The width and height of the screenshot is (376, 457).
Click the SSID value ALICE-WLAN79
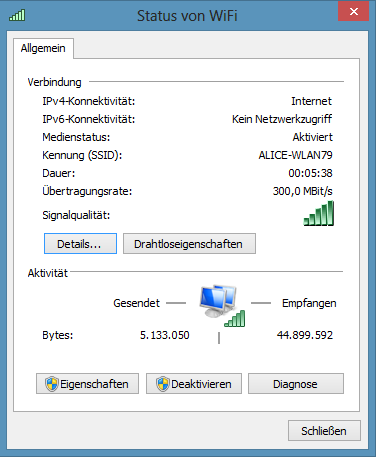[x=295, y=155]
